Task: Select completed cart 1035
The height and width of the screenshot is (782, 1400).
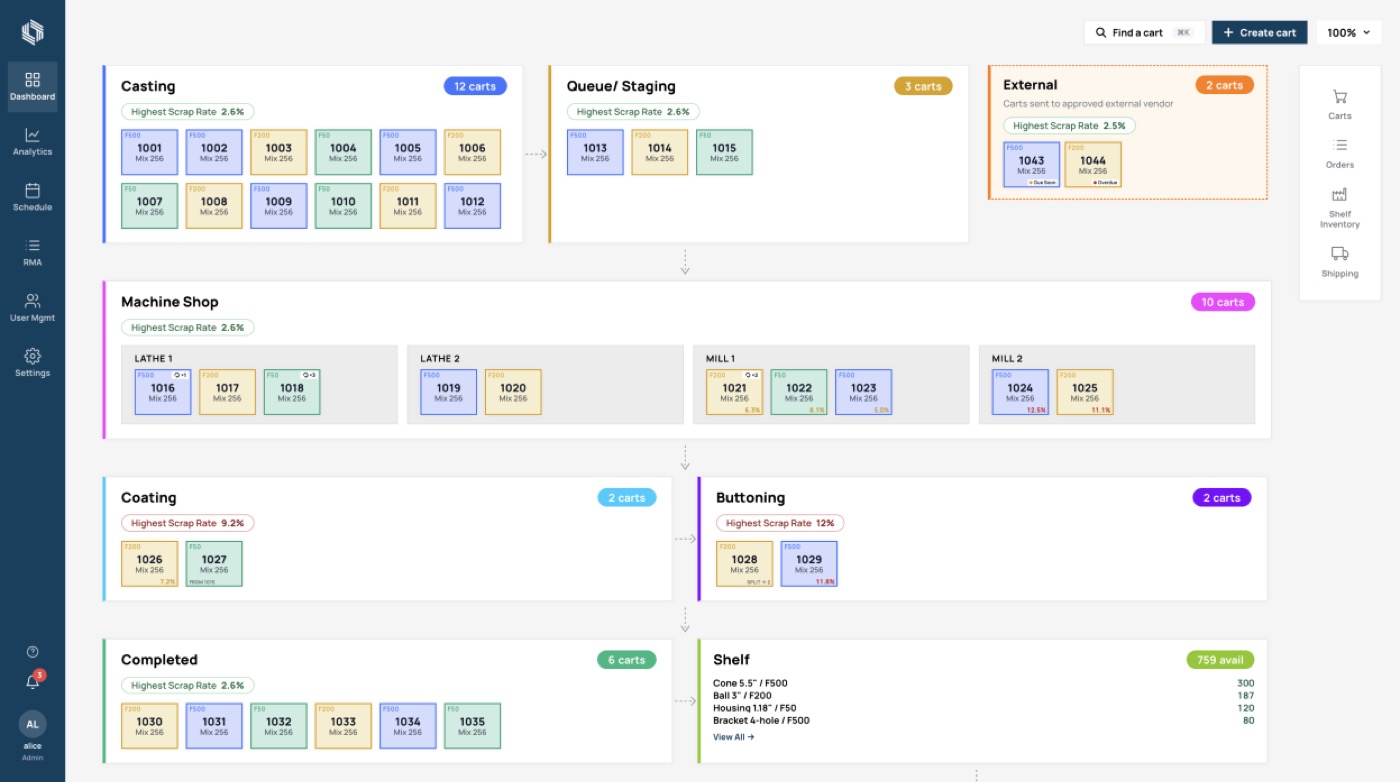Action: coord(472,726)
